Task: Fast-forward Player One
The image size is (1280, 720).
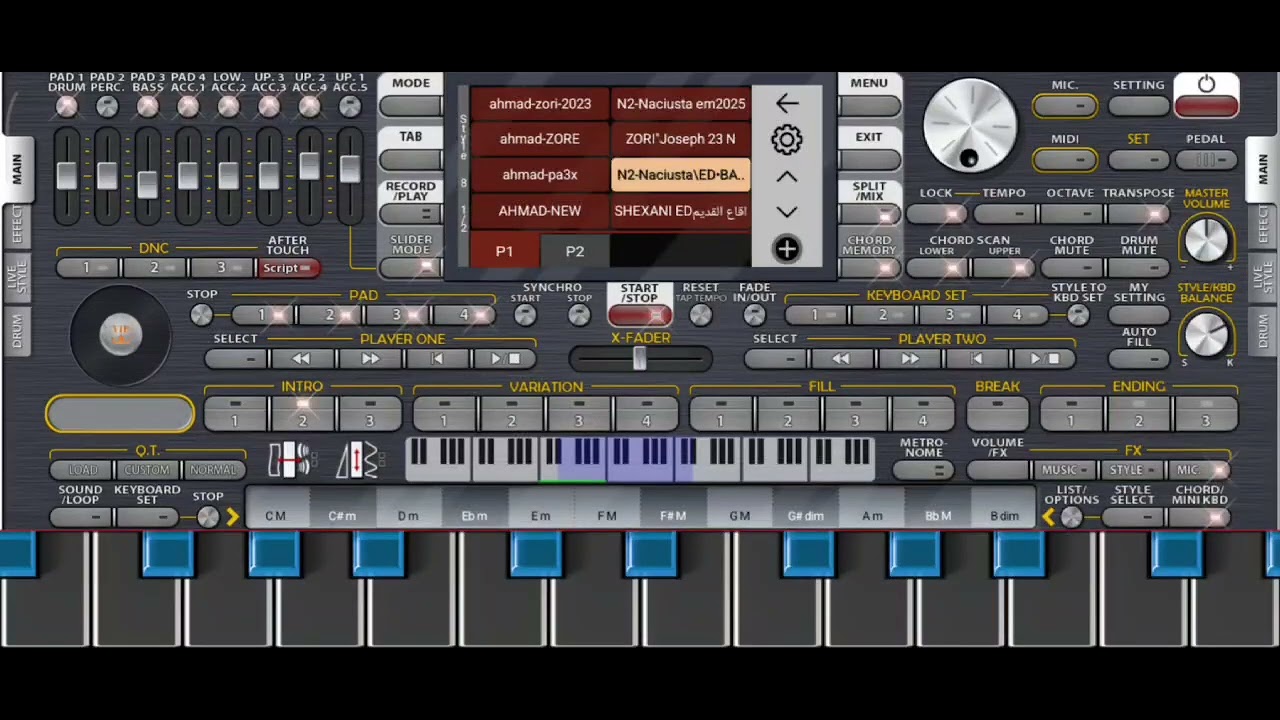Action: tap(369, 359)
